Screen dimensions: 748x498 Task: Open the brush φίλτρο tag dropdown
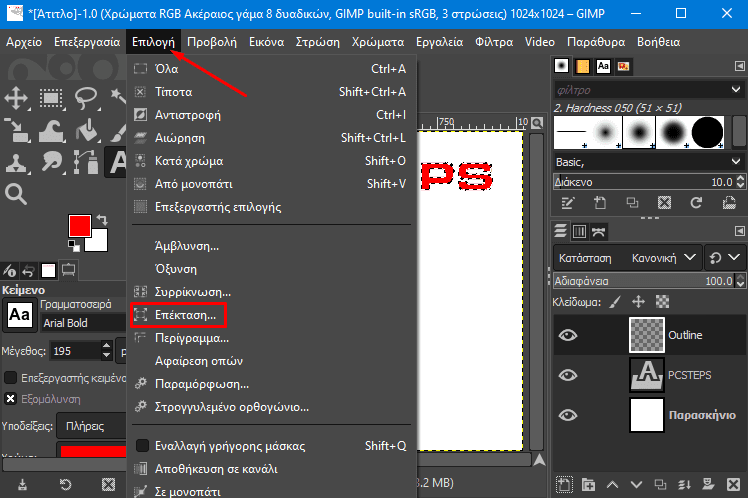tap(736, 90)
